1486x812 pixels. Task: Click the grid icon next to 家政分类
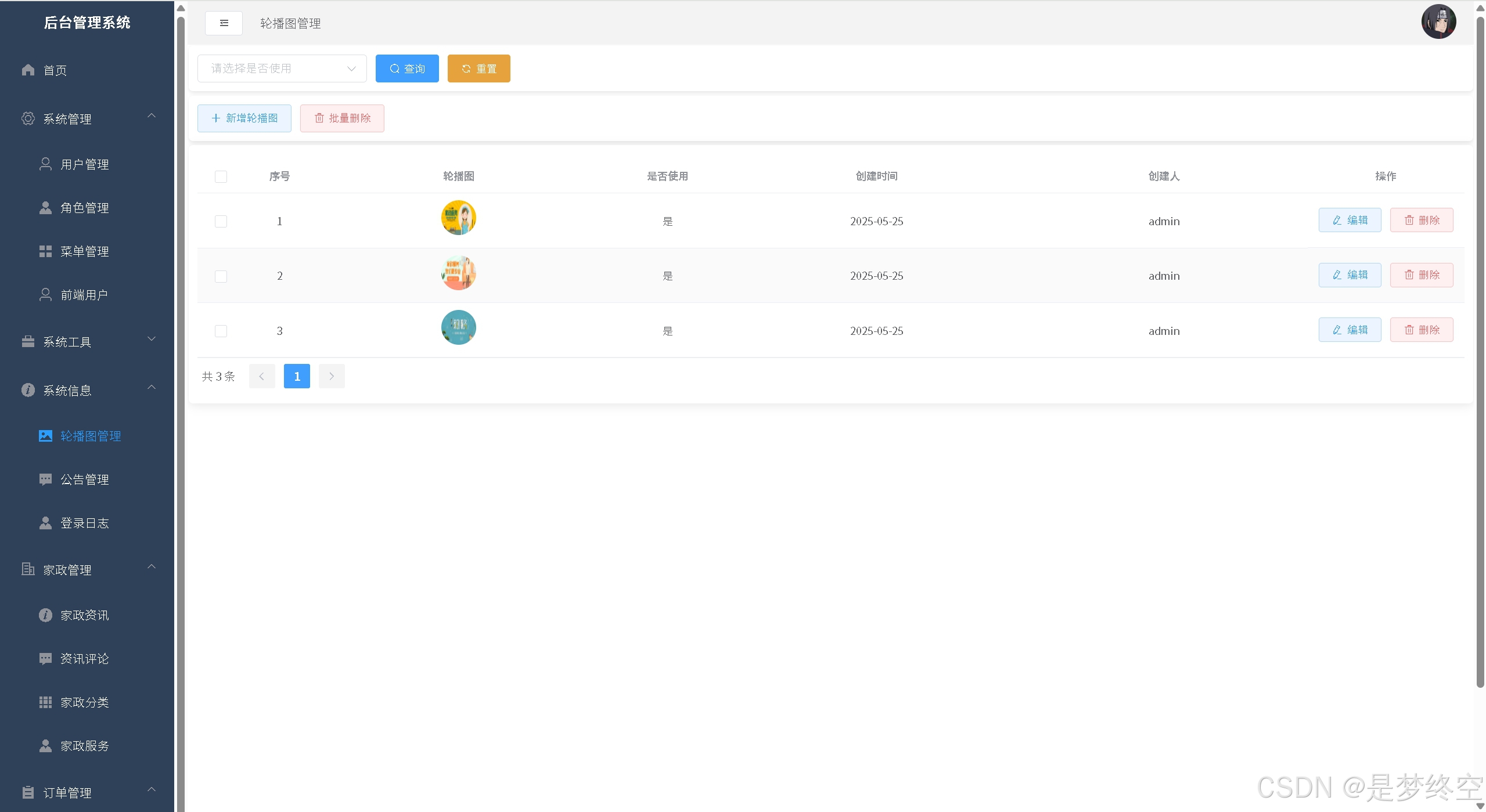45,702
